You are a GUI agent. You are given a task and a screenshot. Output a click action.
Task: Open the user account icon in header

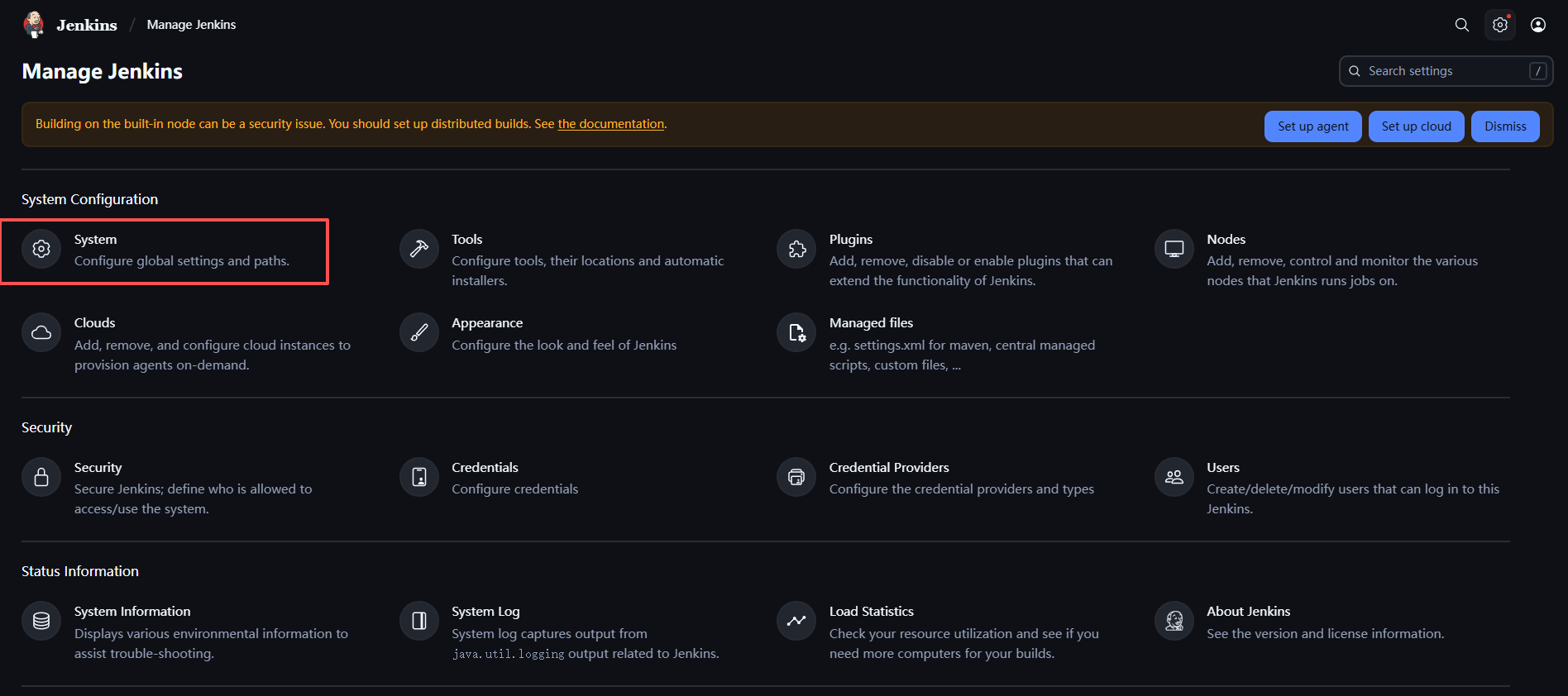point(1538,25)
